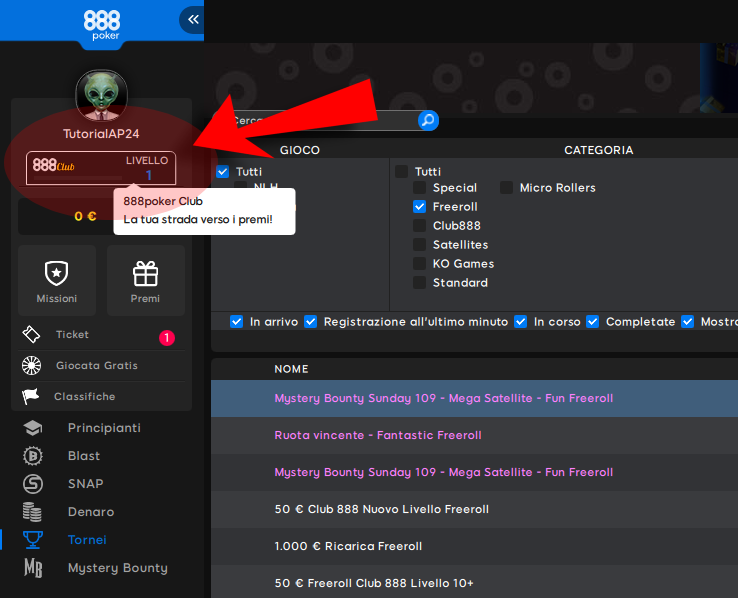The height and width of the screenshot is (598, 738).
Task: Select Ruota vincente - Fantastic Freeroll tournament
Action: (x=474, y=435)
